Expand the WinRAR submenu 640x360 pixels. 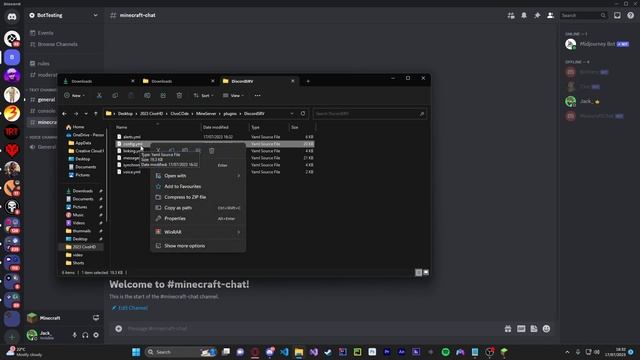[198, 232]
